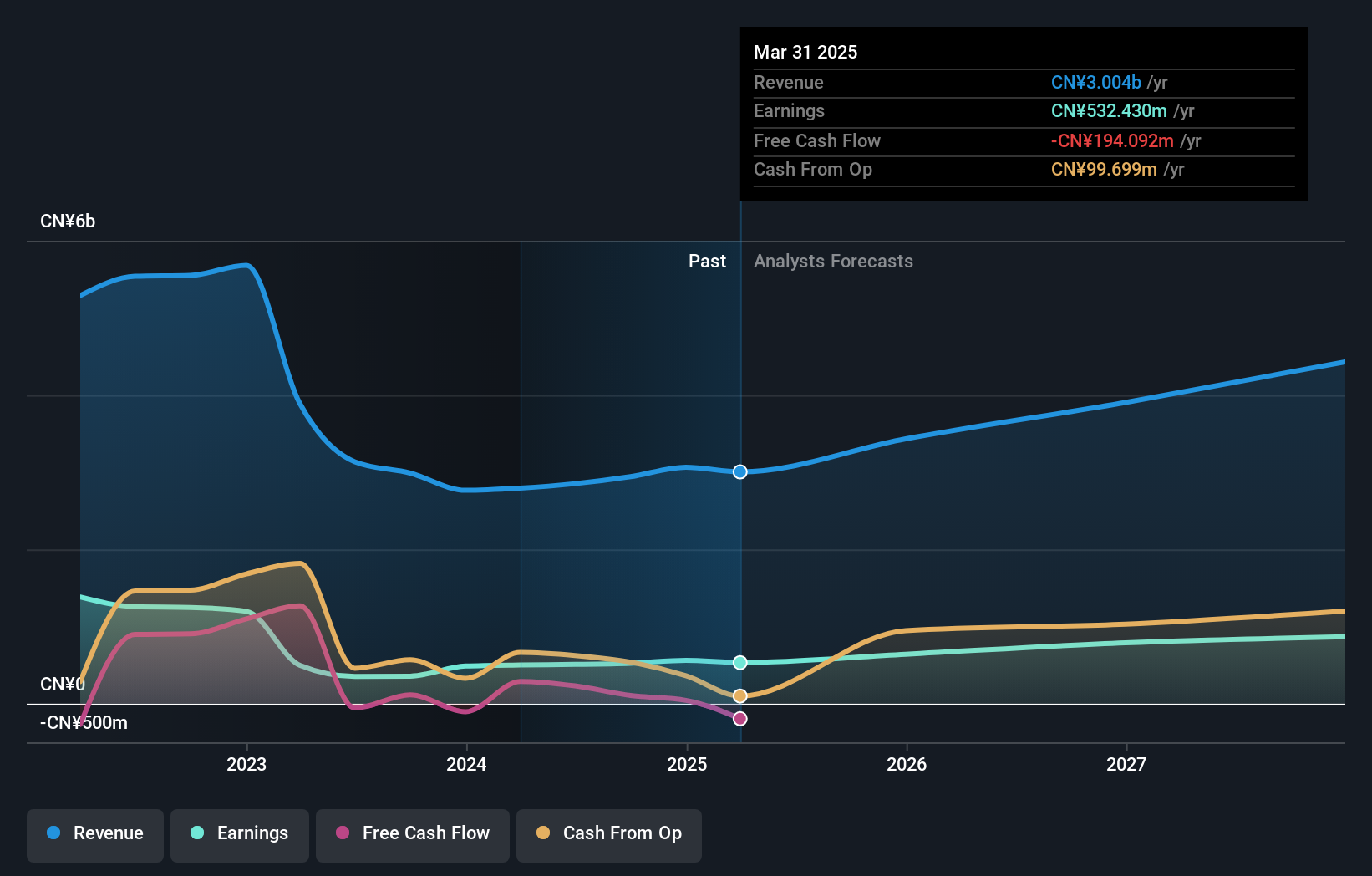Toggle the Free Cash Flow legend button
This screenshot has height=876, width=1372.
point(413,835)
